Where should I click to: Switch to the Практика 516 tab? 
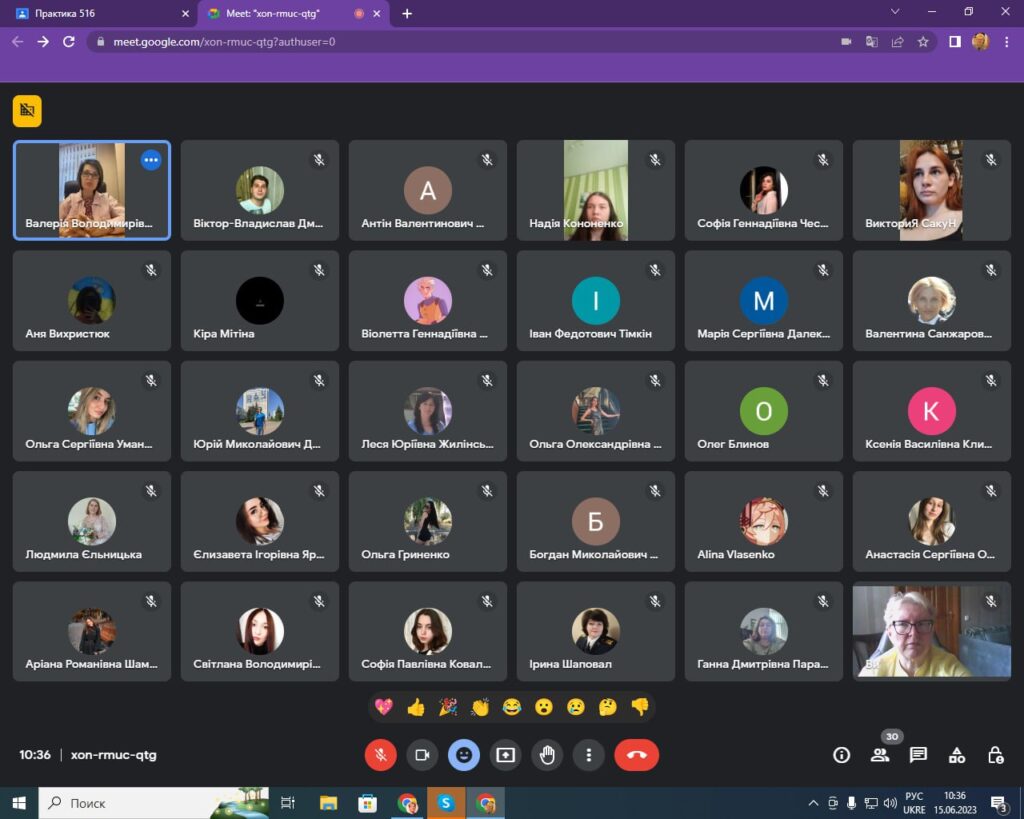pos(98,14)
